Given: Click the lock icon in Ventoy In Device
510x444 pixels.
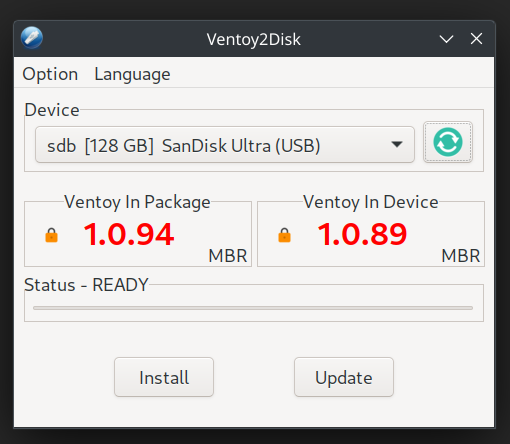Looking at the screenshot, I should [284, 235].
